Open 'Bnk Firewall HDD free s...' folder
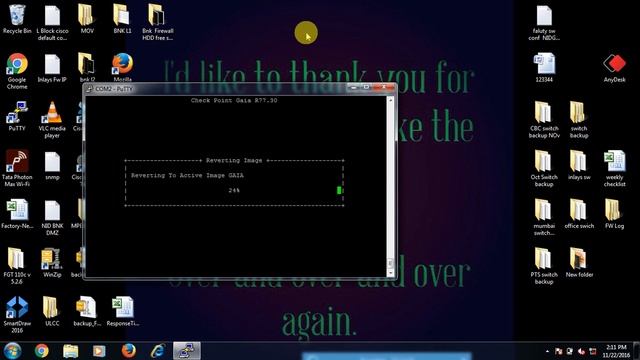Screen dimensions: 640x360 coord(158,23)
